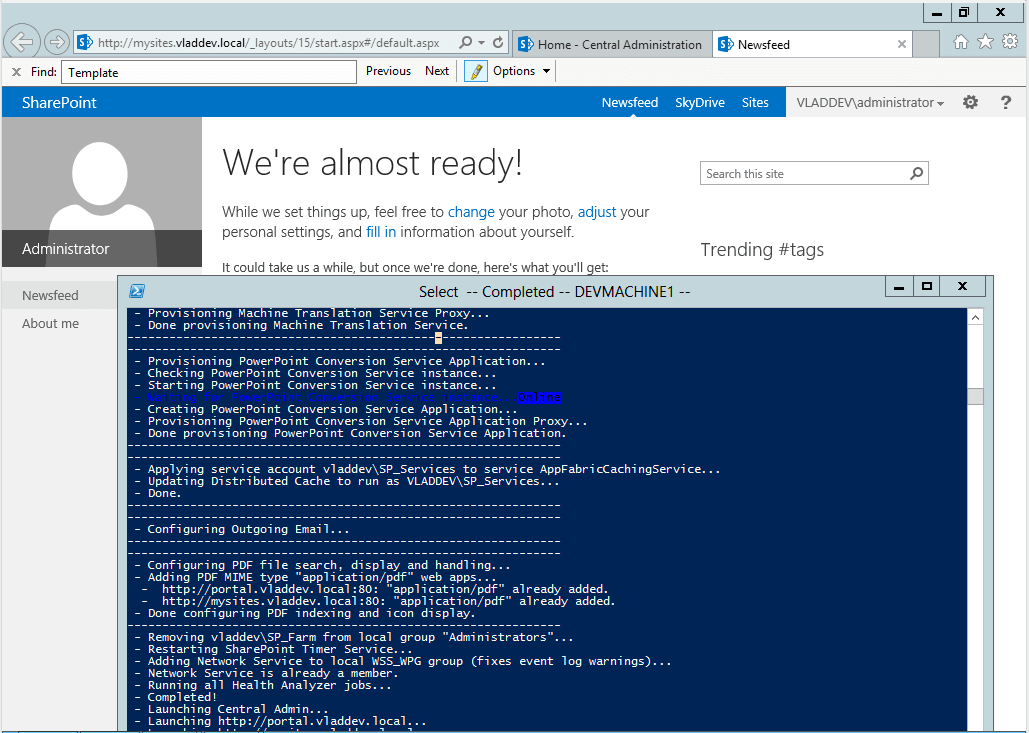This screenshot has height=733, width=1029.
Task: Click the highlighted Online text in PowerShell
Action: (x=539, y=397)
